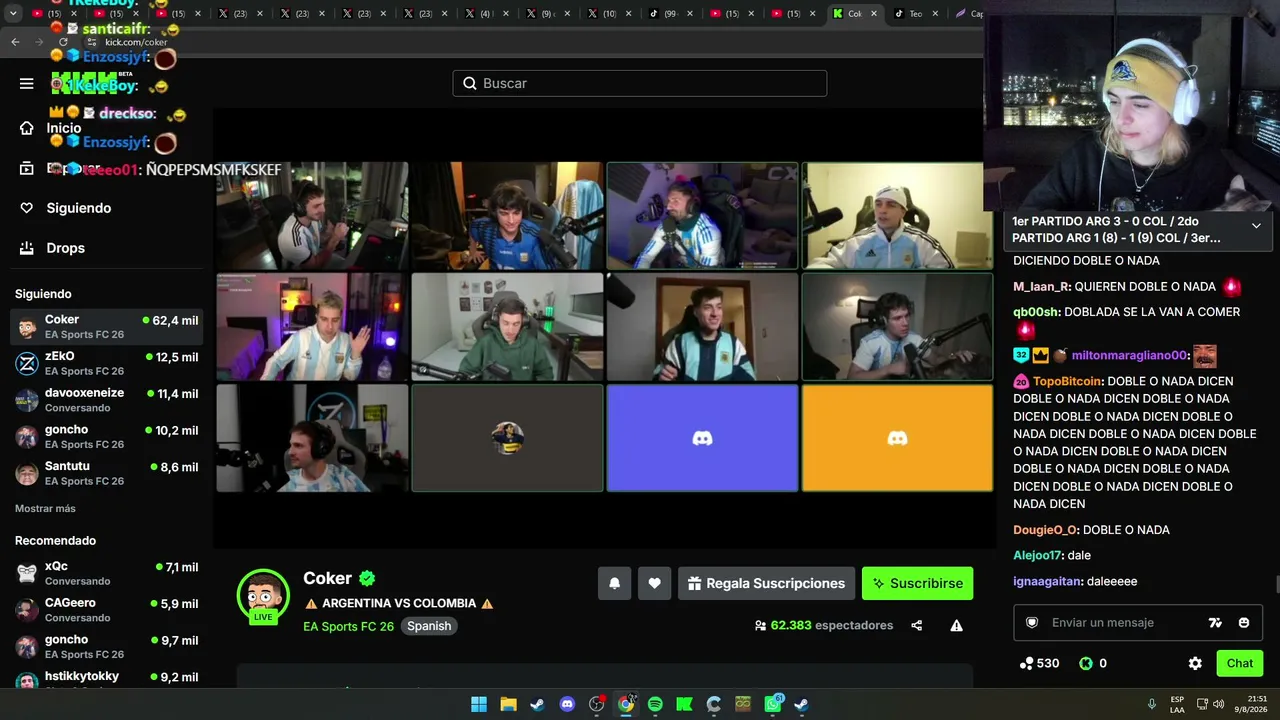The height and width of the screenshot is (720, 1280).
Task: Open CAGeero in recommended channels
Action: point(106,610)
